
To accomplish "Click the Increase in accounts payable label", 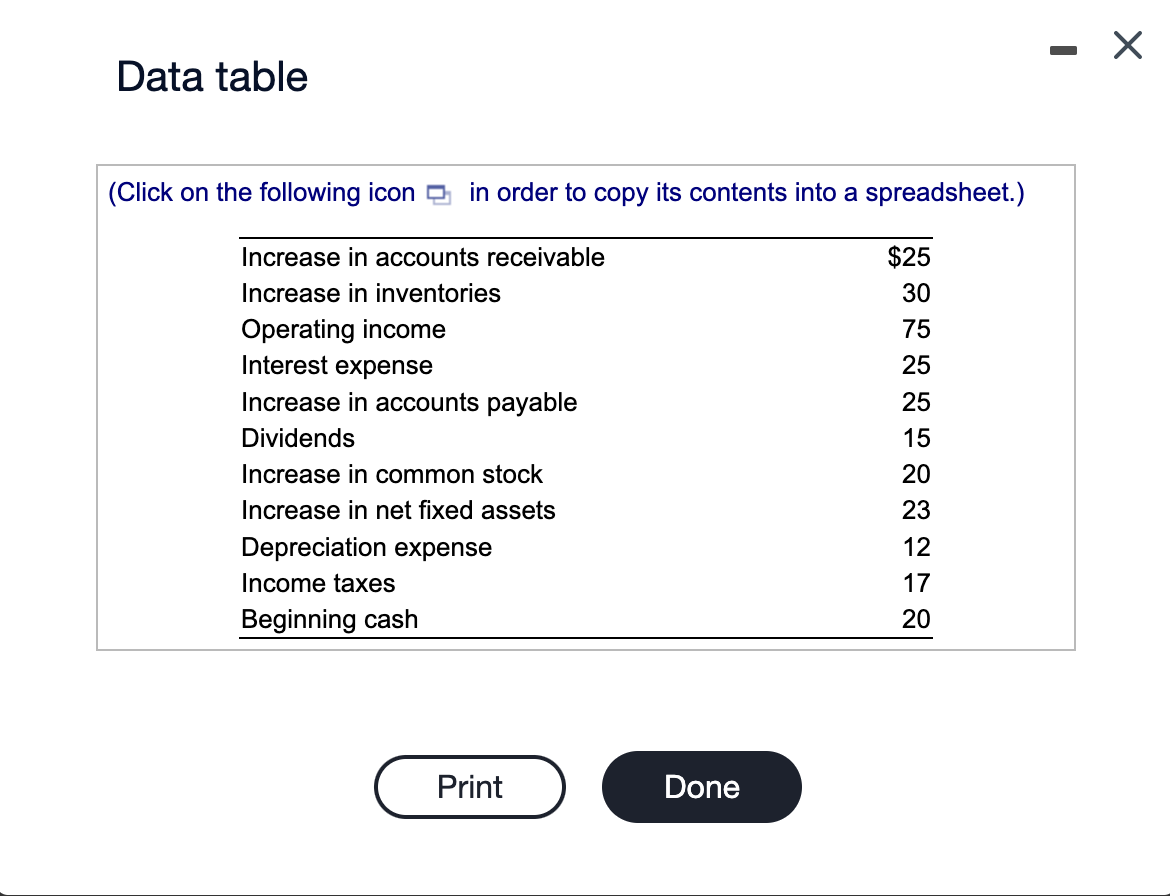I will 409,402.
